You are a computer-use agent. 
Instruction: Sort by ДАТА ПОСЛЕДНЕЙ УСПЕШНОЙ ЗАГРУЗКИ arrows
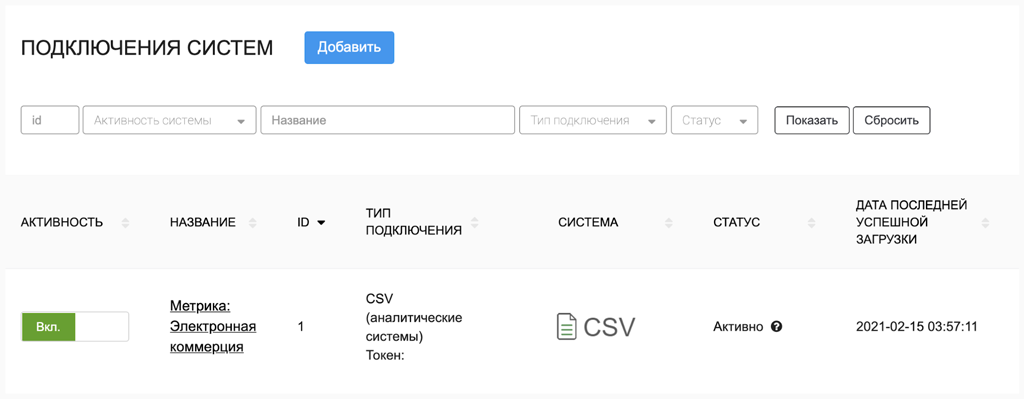(985, 223)
